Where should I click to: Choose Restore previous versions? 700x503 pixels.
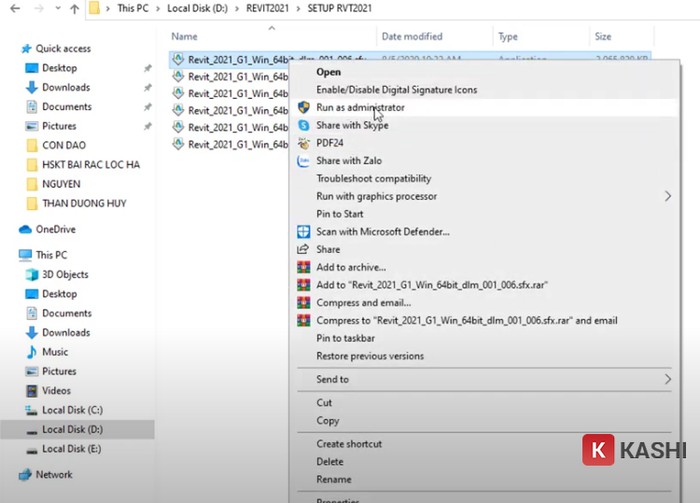point(370,356)
